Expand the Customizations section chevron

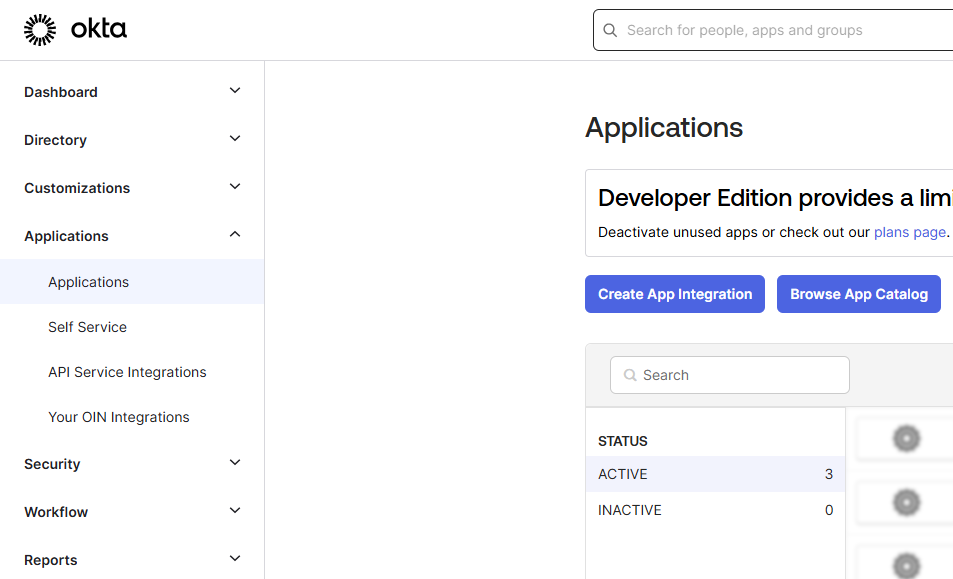[235, 187]
